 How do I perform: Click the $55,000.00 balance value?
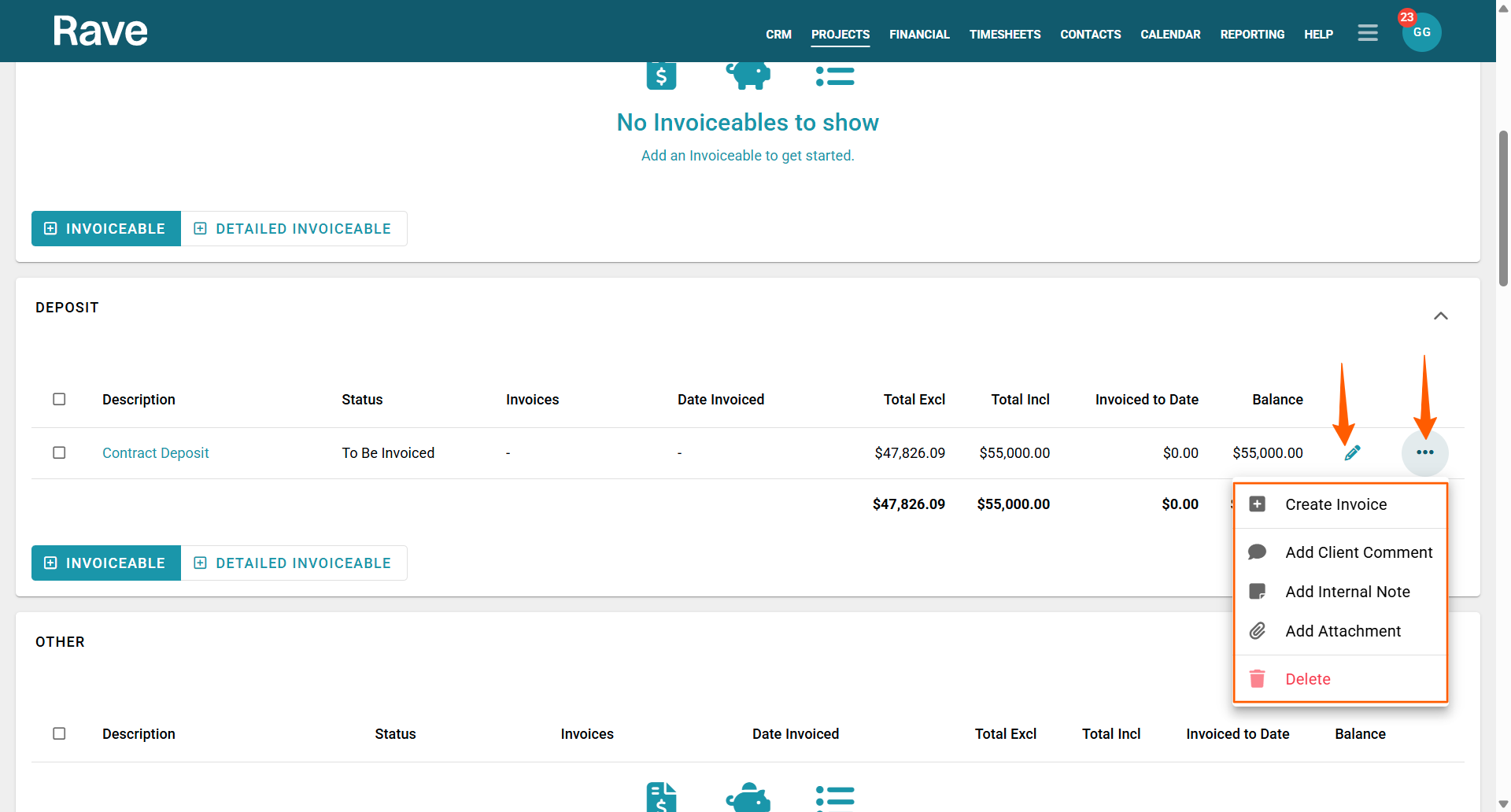1268,452
